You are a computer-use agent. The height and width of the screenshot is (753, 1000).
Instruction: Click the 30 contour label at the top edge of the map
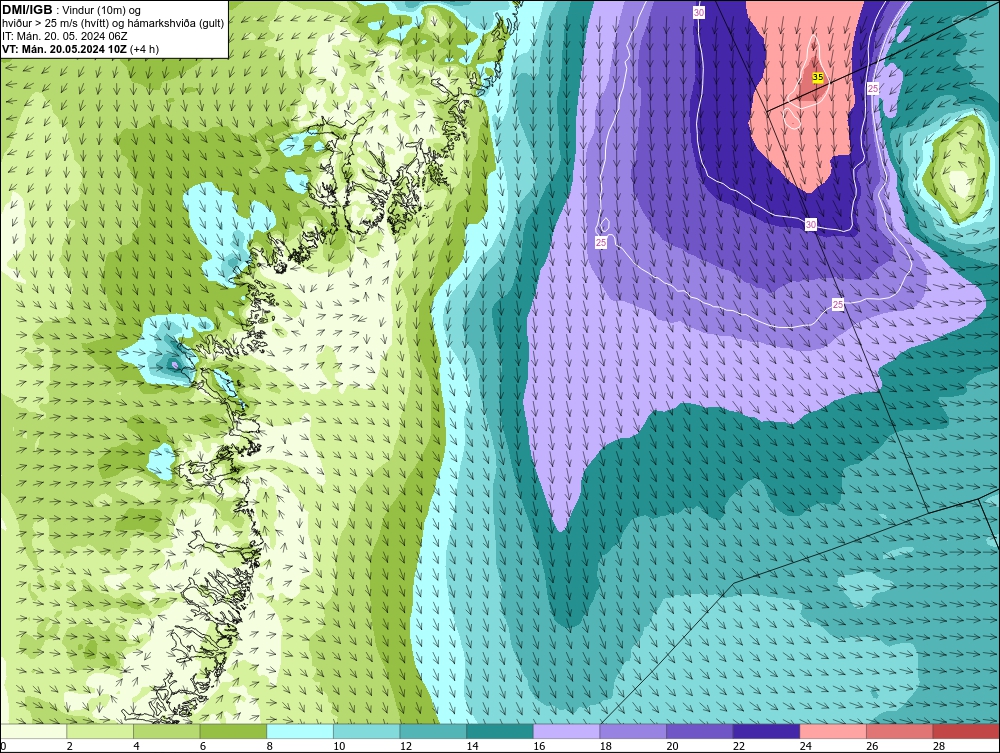(699, 12)
